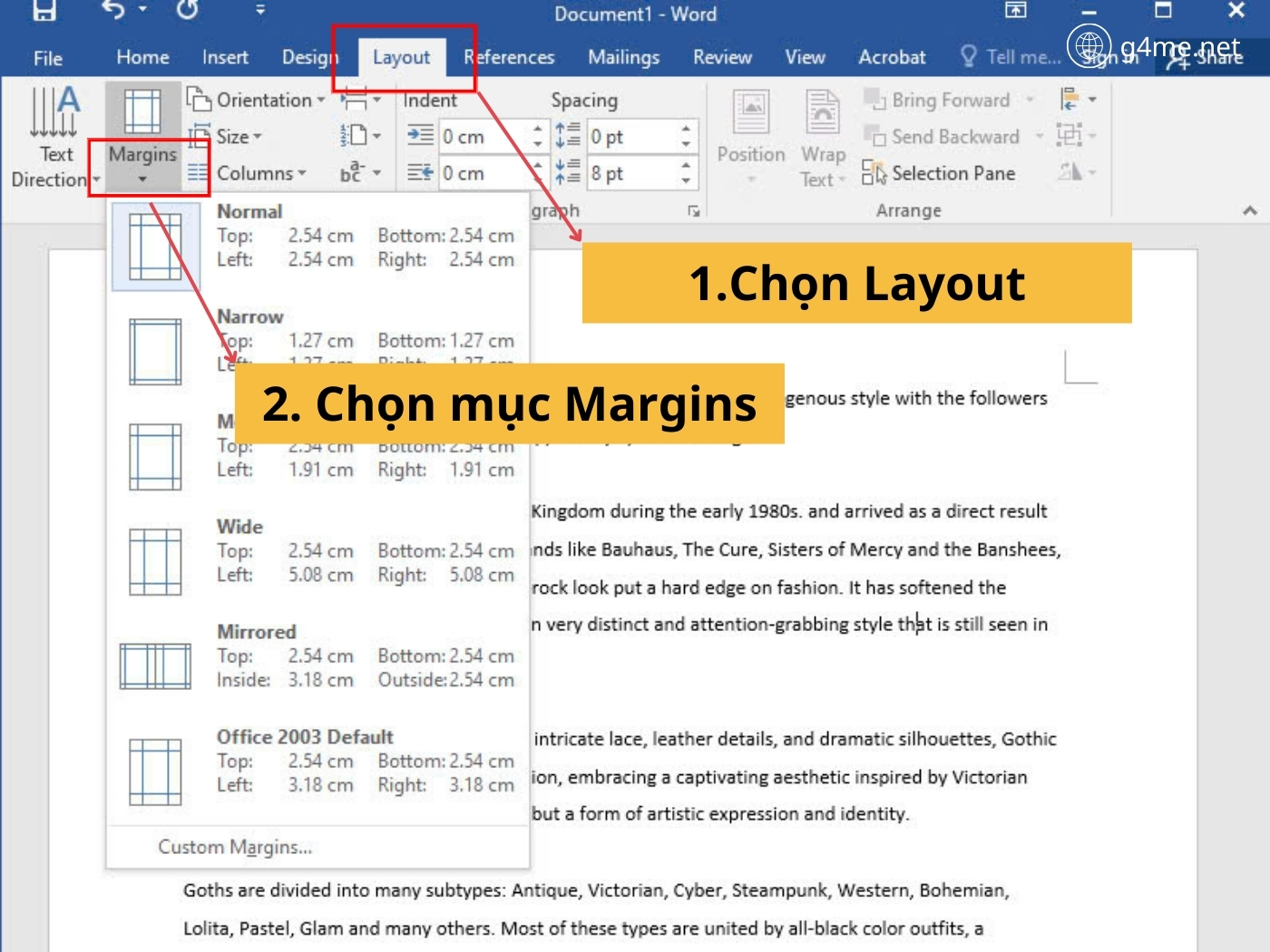Open the Paragraph dialog launcher

[694, 211]
